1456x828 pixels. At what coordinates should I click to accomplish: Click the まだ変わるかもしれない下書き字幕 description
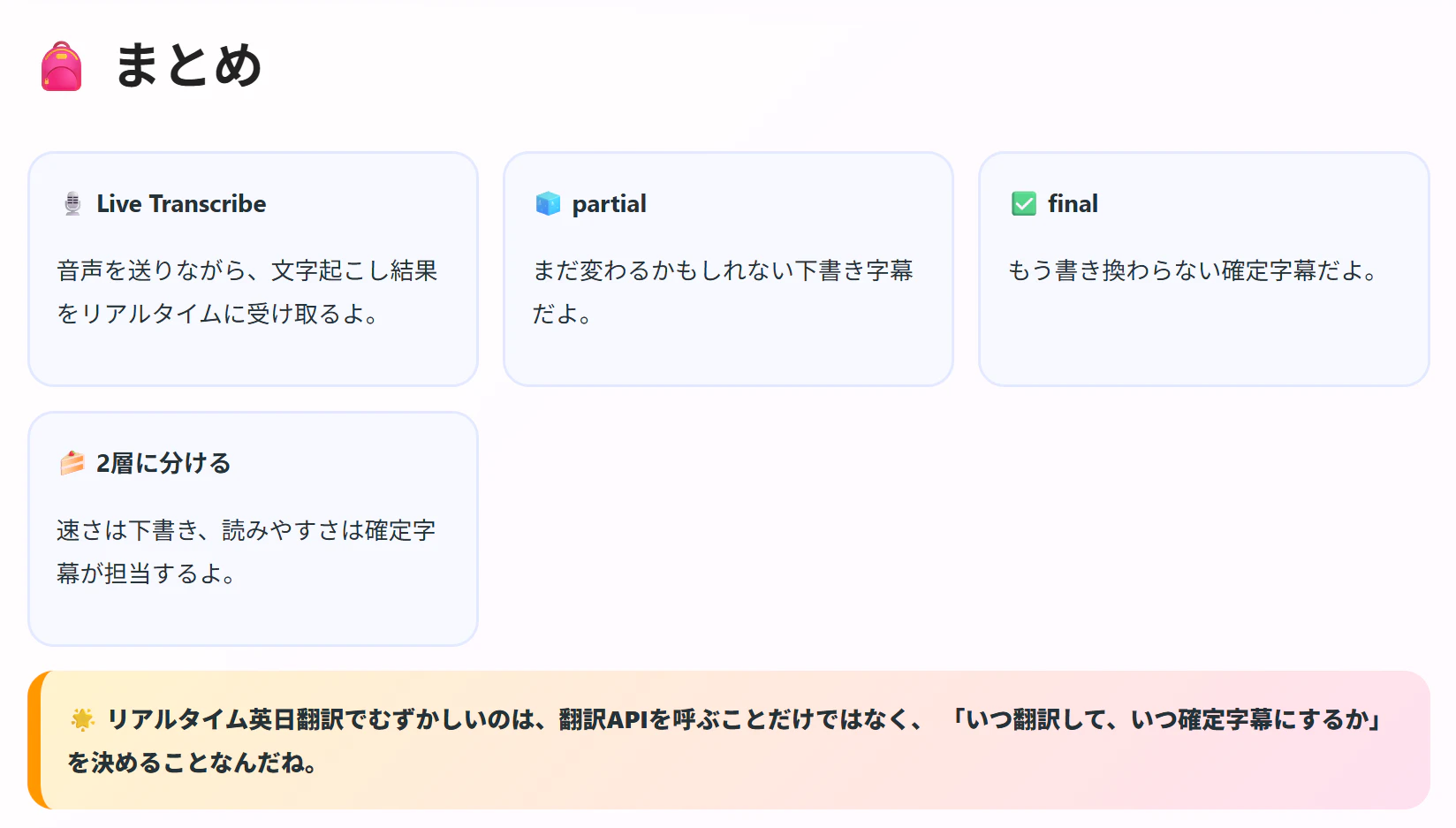pos(722,292)
